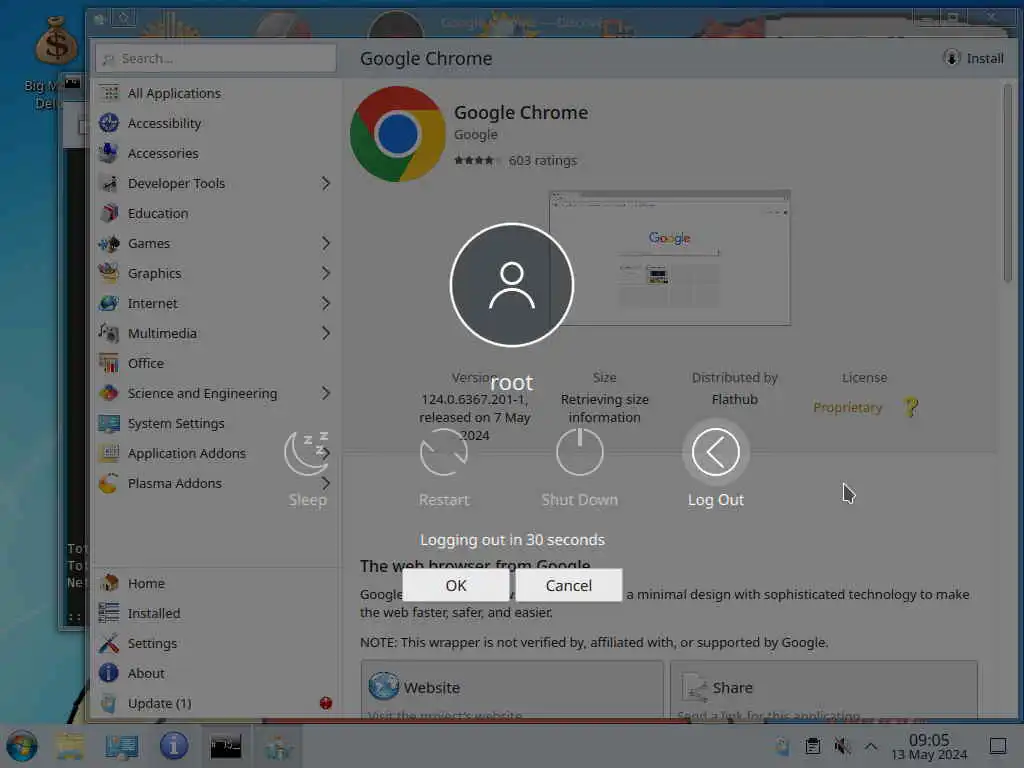Click the license question mark icon
Screen dimensions: 1024x768
click(x=911, y=408)
